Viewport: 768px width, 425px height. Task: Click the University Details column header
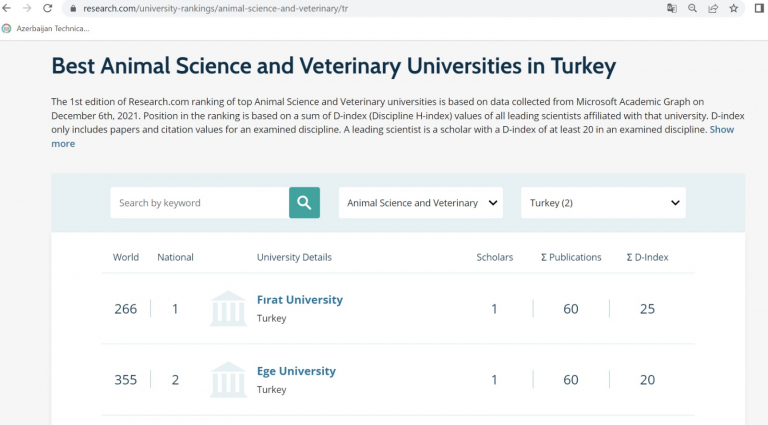coord(294,257)
